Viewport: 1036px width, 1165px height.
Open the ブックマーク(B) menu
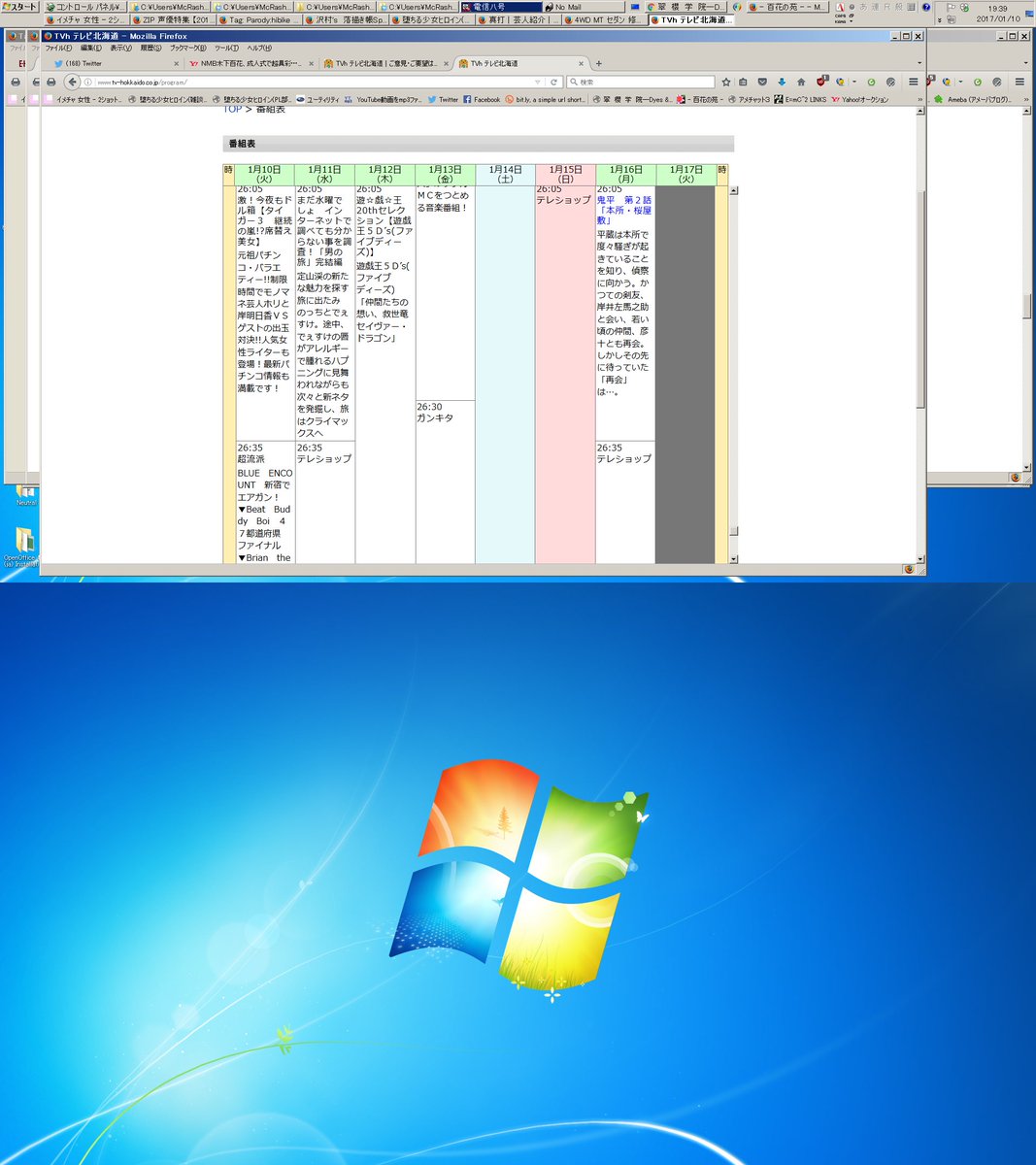click(x=187, y=49)
